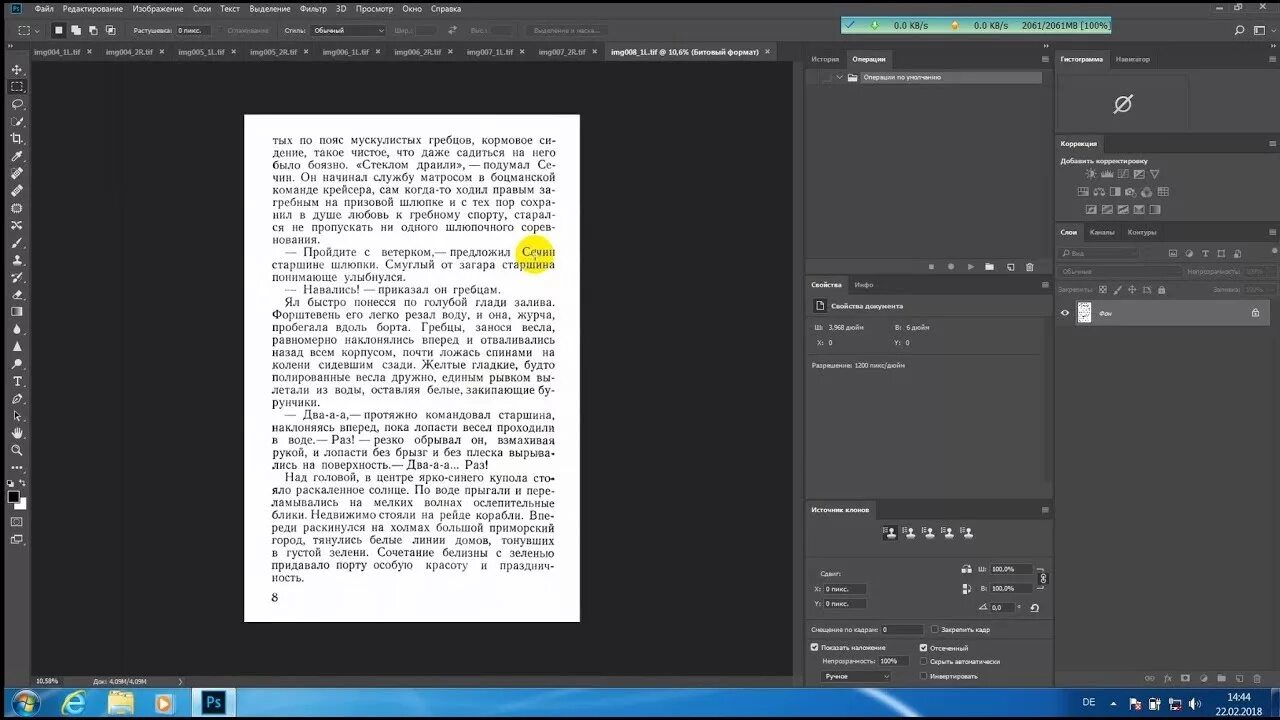1280x720 pixels.
Task: Click the background color swatch in toolbar
Action: pos(21,504)
